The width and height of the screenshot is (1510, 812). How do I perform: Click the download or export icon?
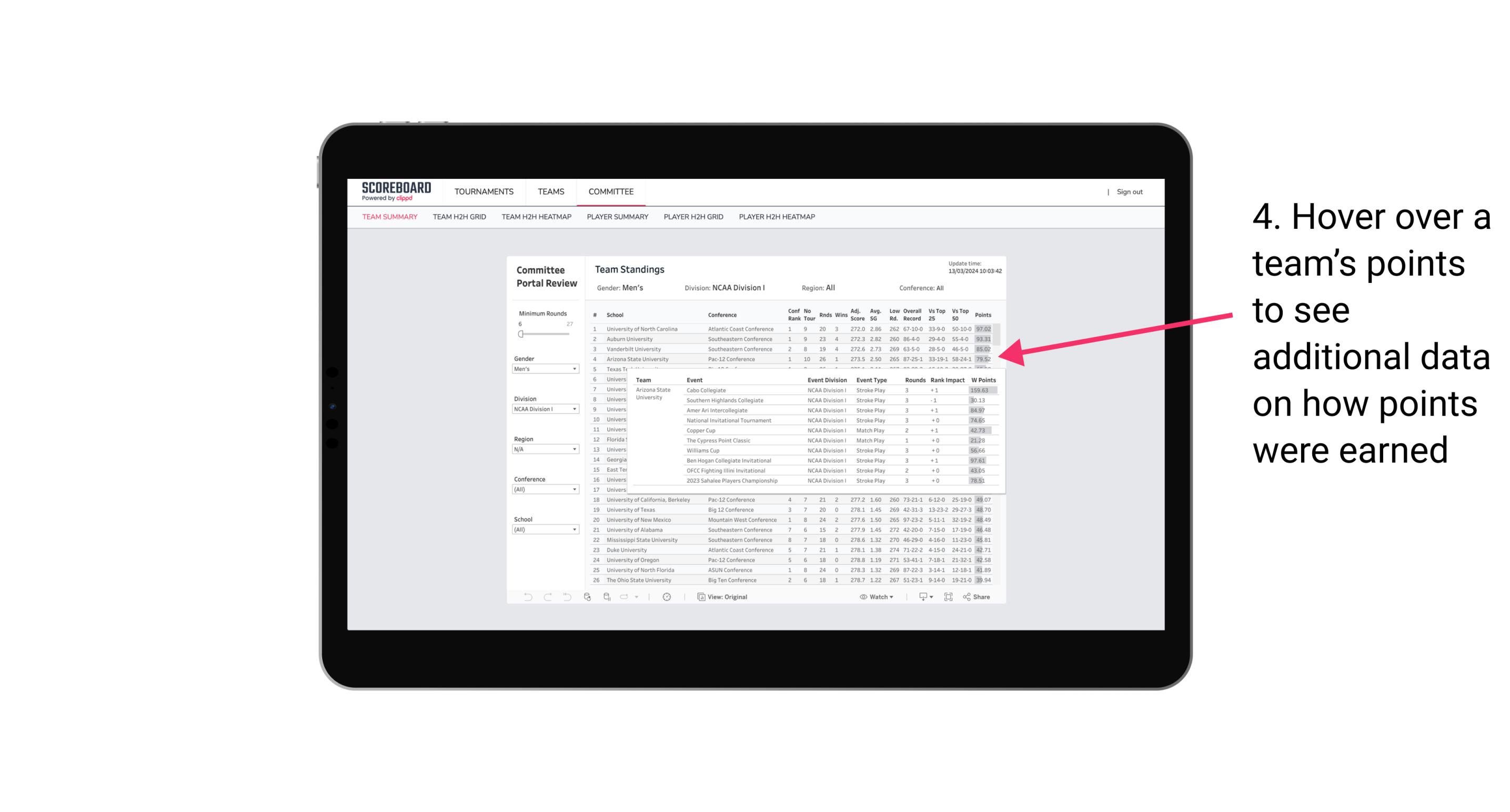tap(921, 598)
